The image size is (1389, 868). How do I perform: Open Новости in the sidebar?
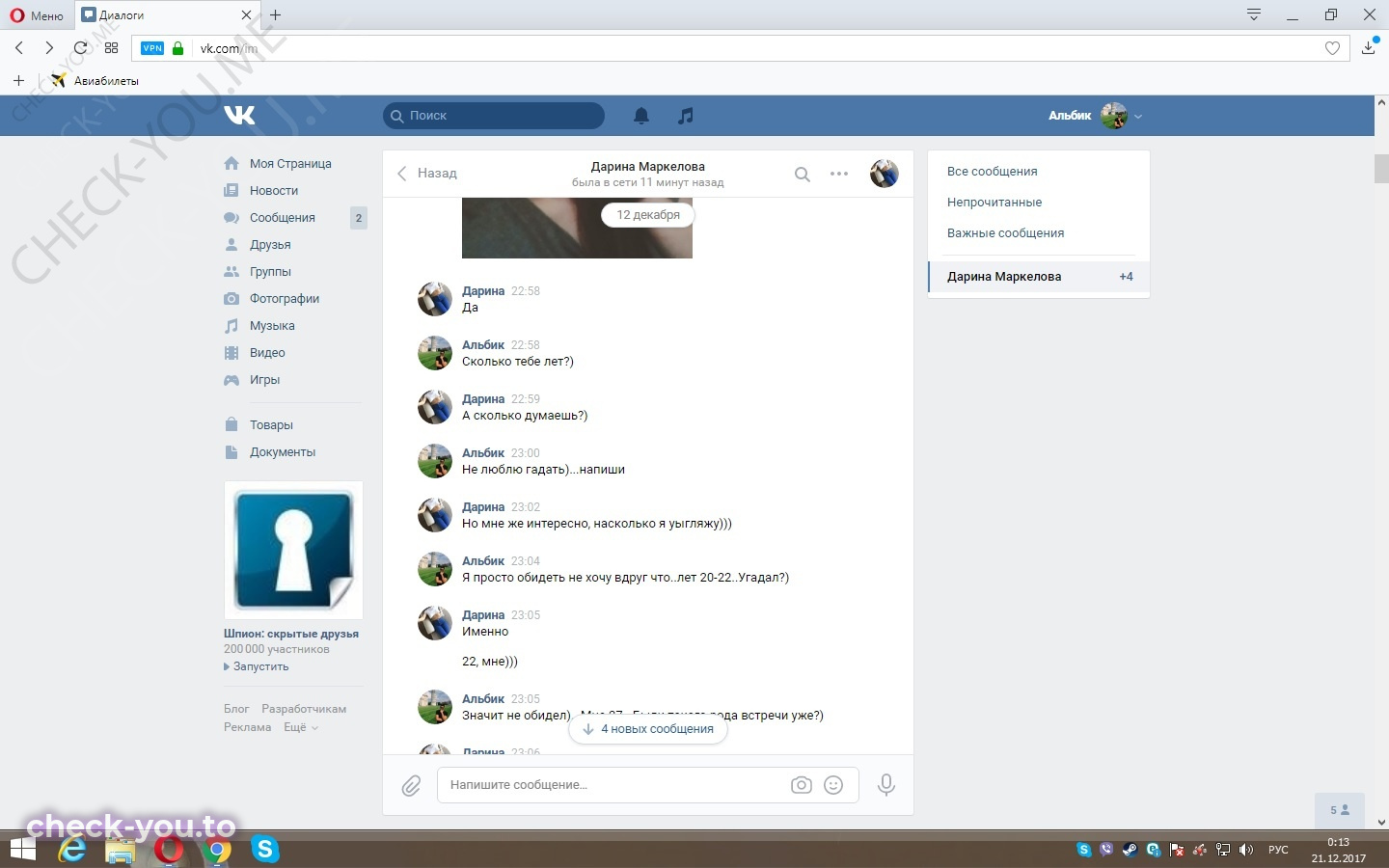[x=274, y=191]
